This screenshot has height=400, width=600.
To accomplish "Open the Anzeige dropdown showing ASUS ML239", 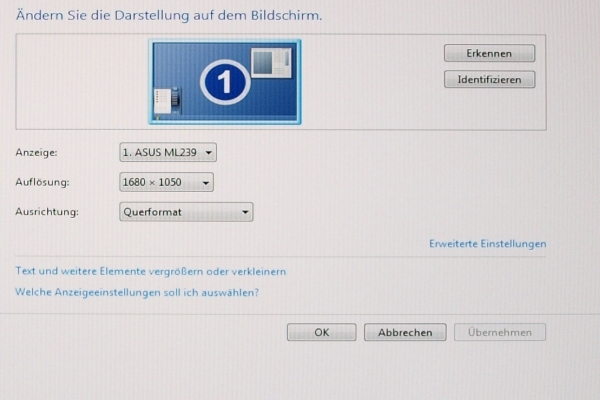I will (x=168, y=152).
